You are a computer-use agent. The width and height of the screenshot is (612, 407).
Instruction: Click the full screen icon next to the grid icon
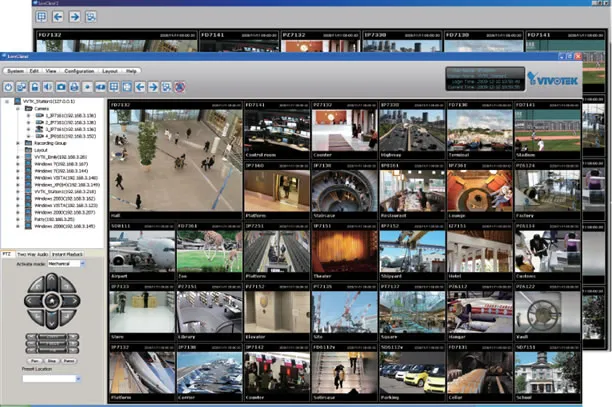pyautogui.click(x=127, y=87)
